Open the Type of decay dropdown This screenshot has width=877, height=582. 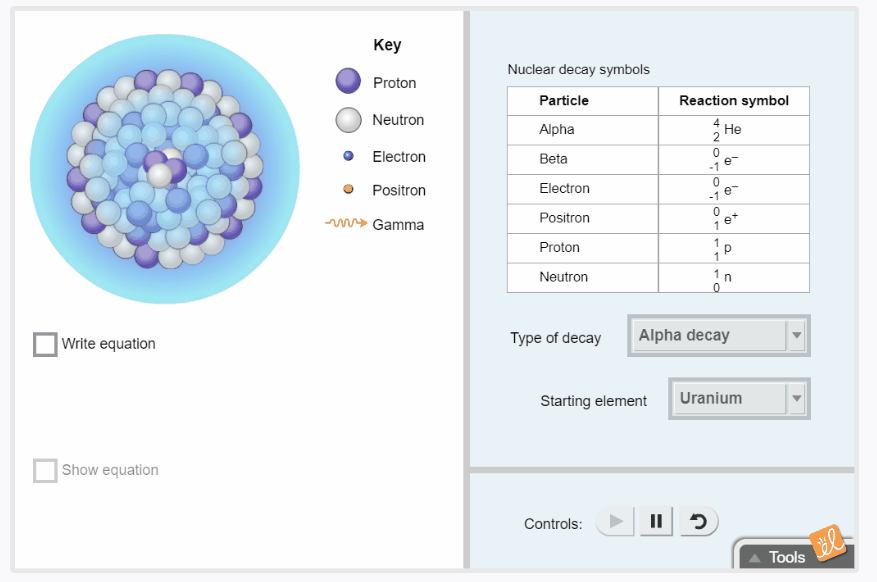point(718,335)
